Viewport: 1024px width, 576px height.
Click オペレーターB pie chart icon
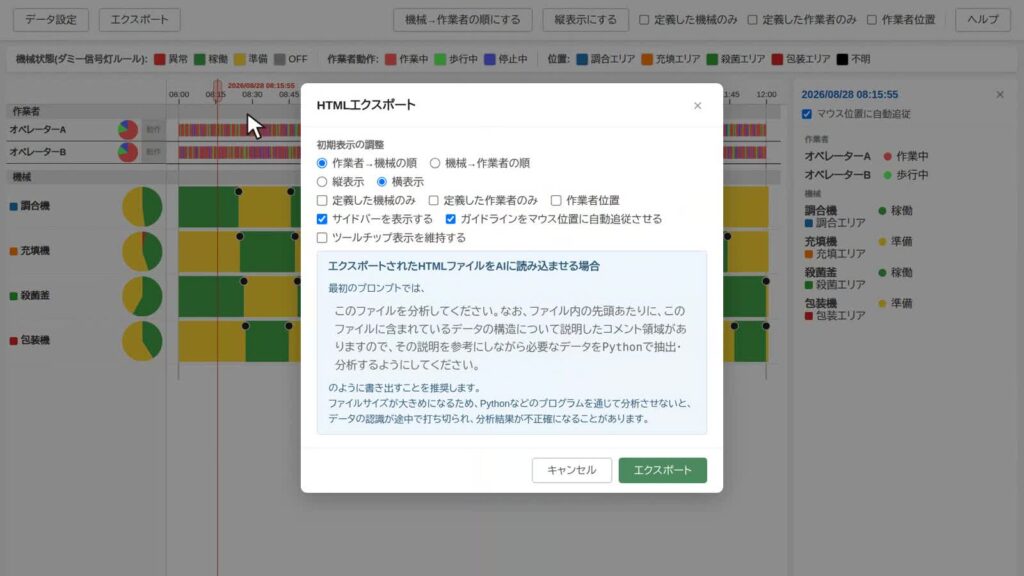[x=128, y=152]
